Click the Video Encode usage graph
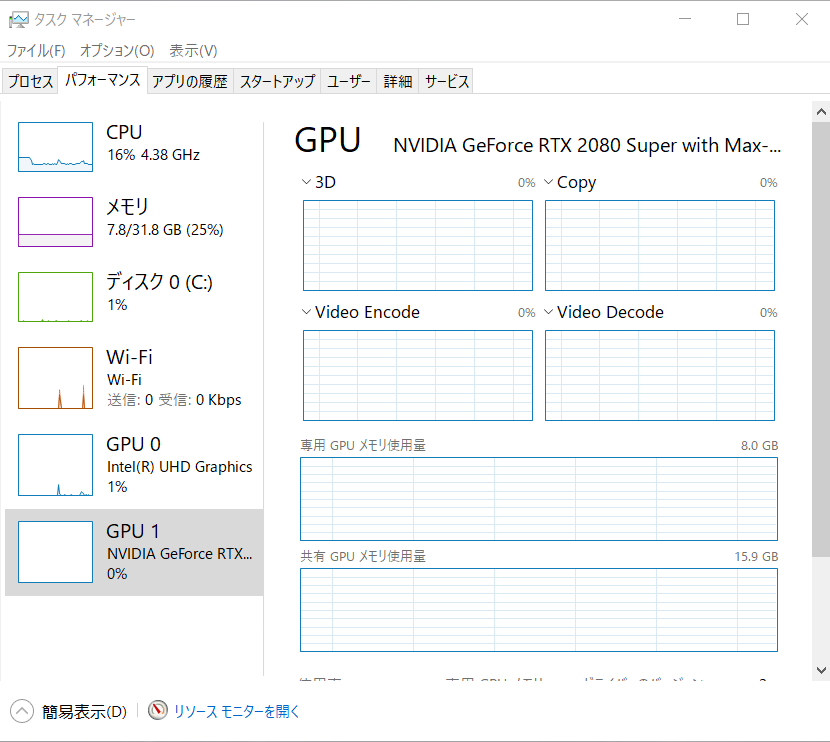The height and width of the screenshot is (742, 830). coord(418,376)
